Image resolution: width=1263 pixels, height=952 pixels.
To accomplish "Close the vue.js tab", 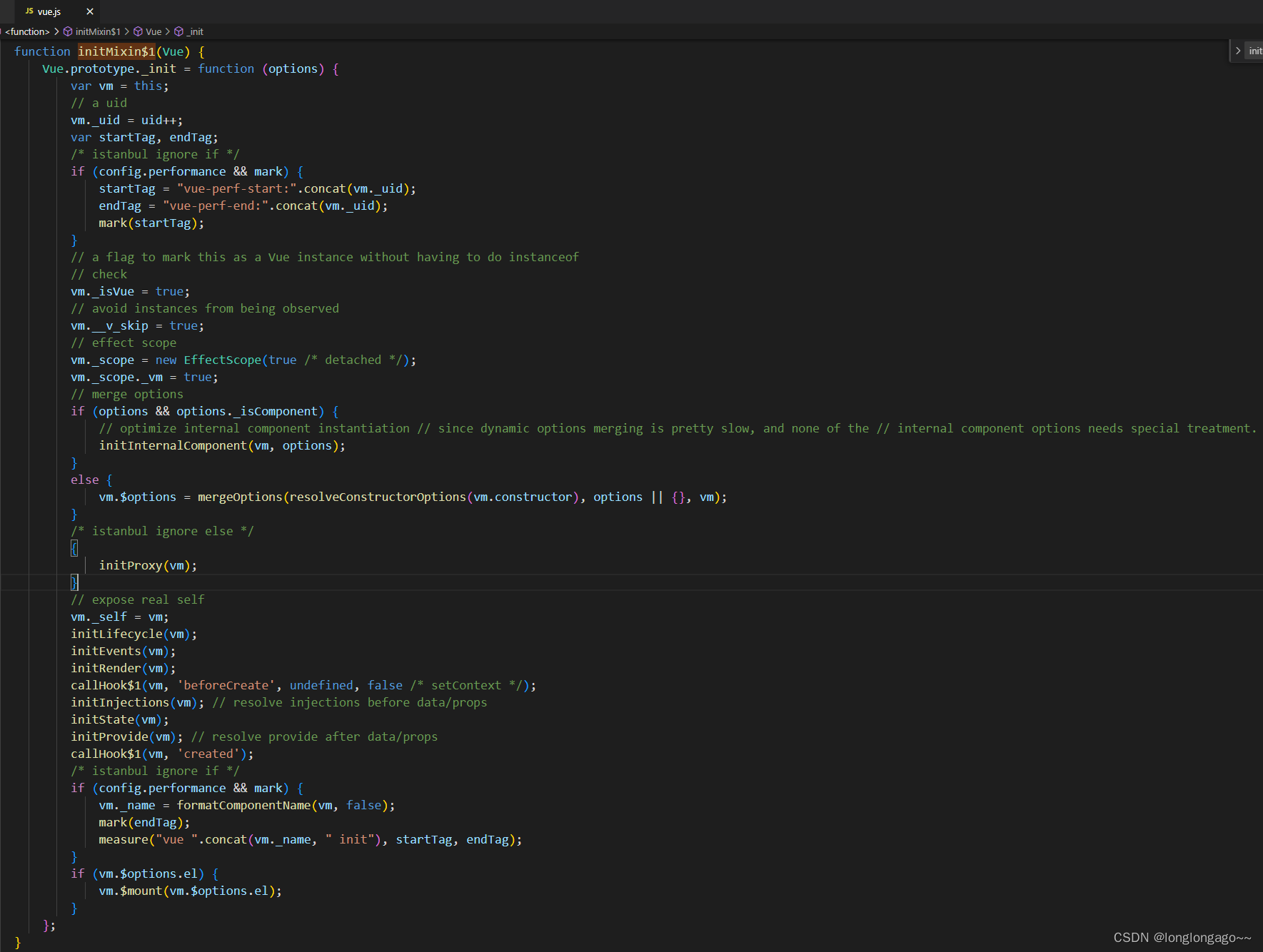I will [x=89, y=11].
